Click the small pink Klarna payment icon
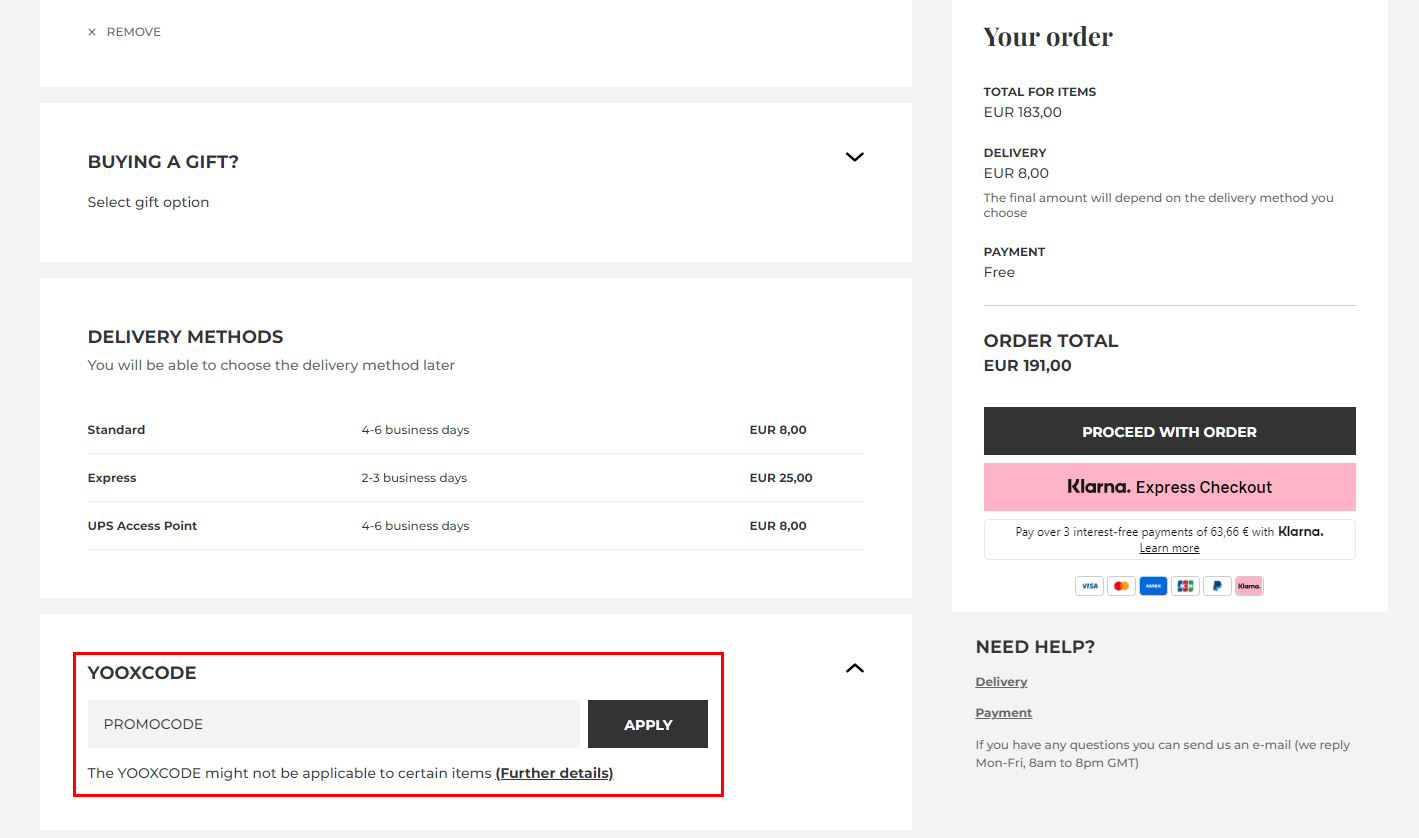The image size is (1419, 838). click(x=1249, y=586)
